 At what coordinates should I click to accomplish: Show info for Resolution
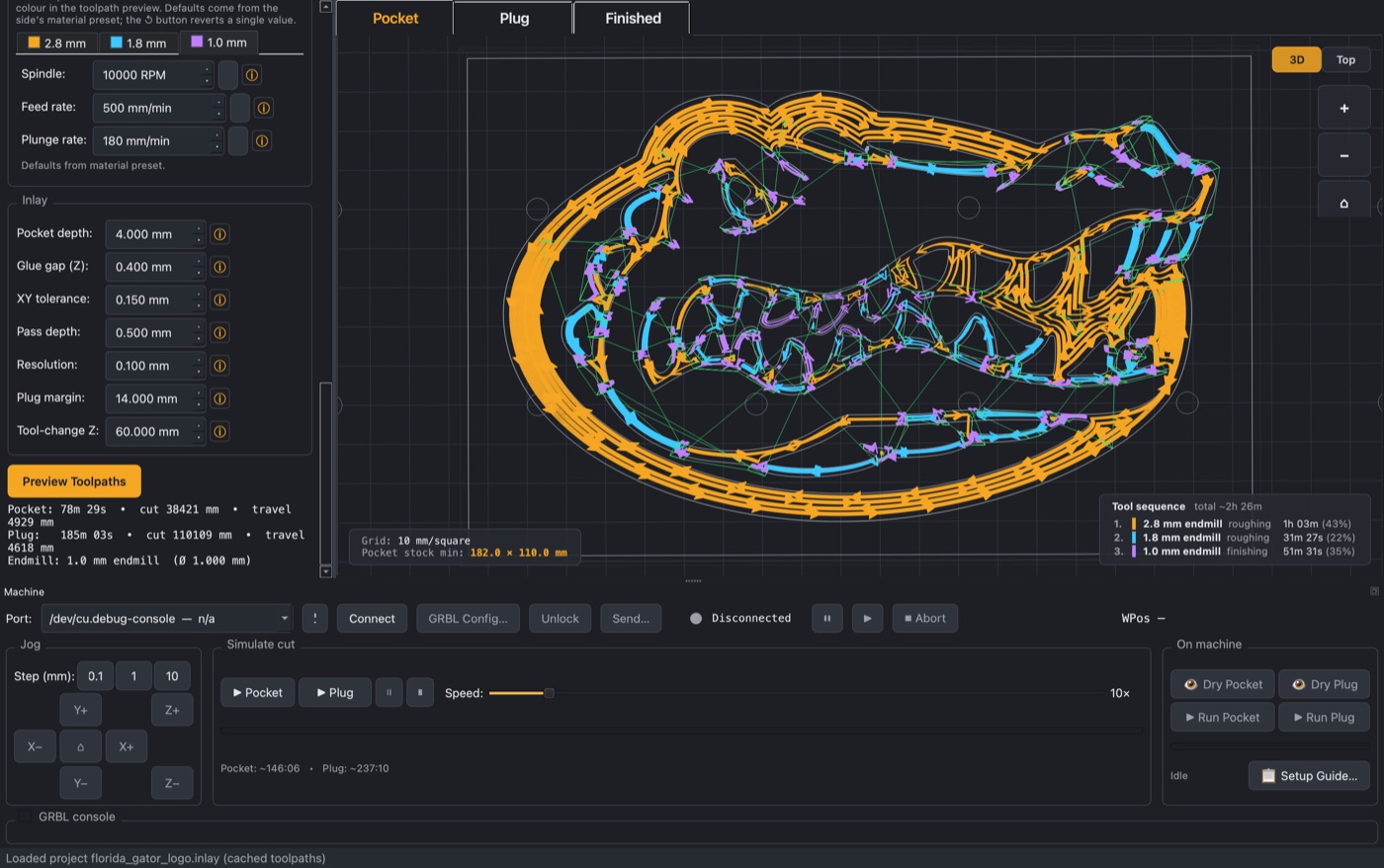[219, 366]
